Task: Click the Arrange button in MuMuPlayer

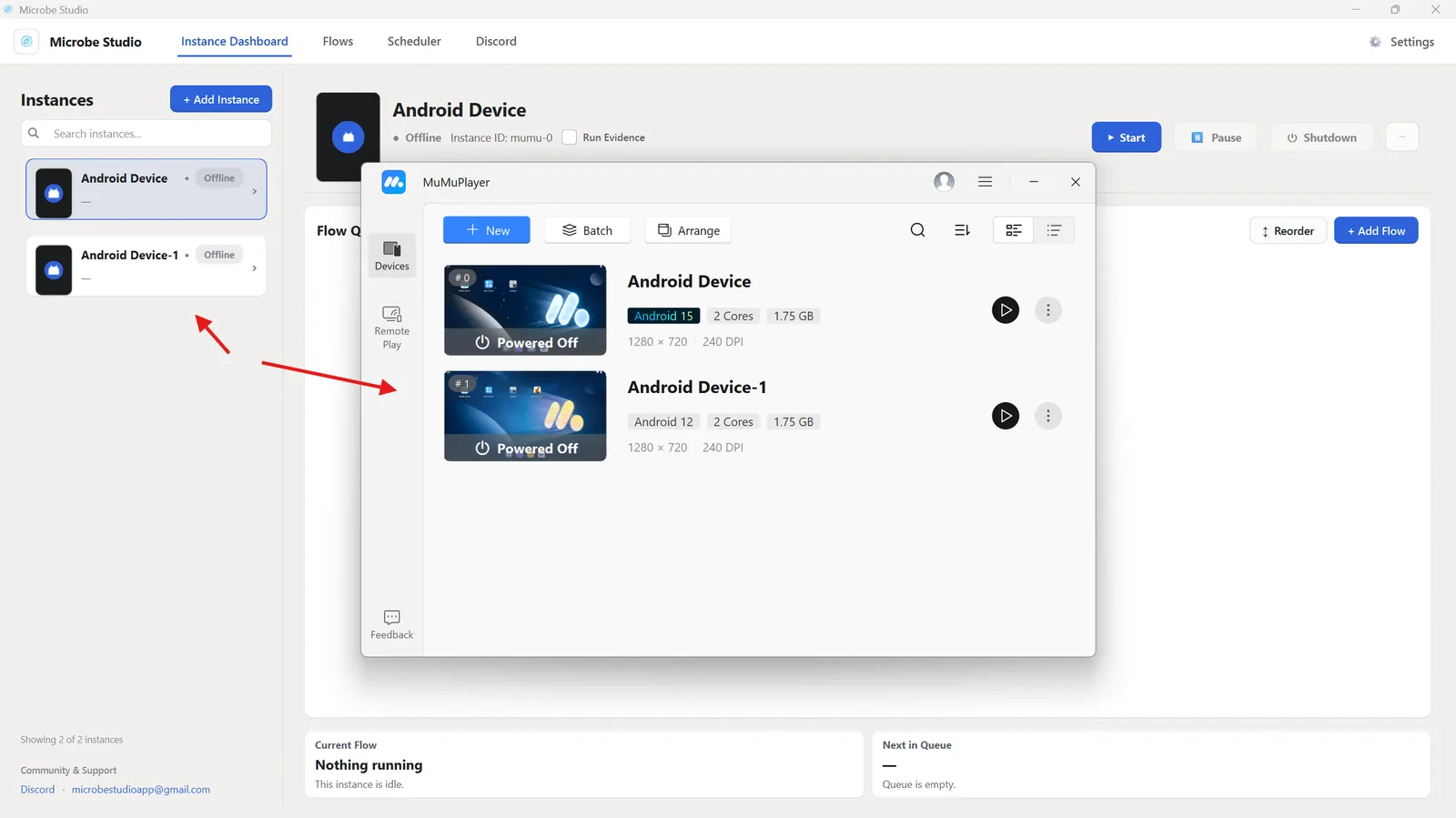Action: point(688,230)
